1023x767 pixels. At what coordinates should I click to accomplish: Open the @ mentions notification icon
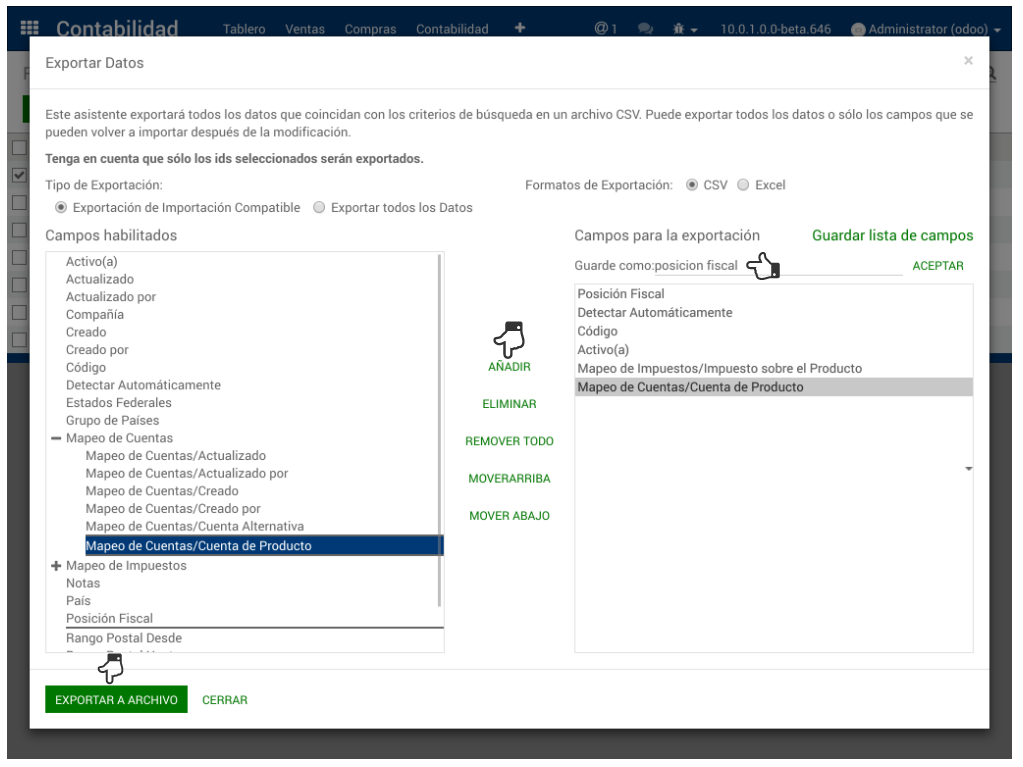[604, 29]
